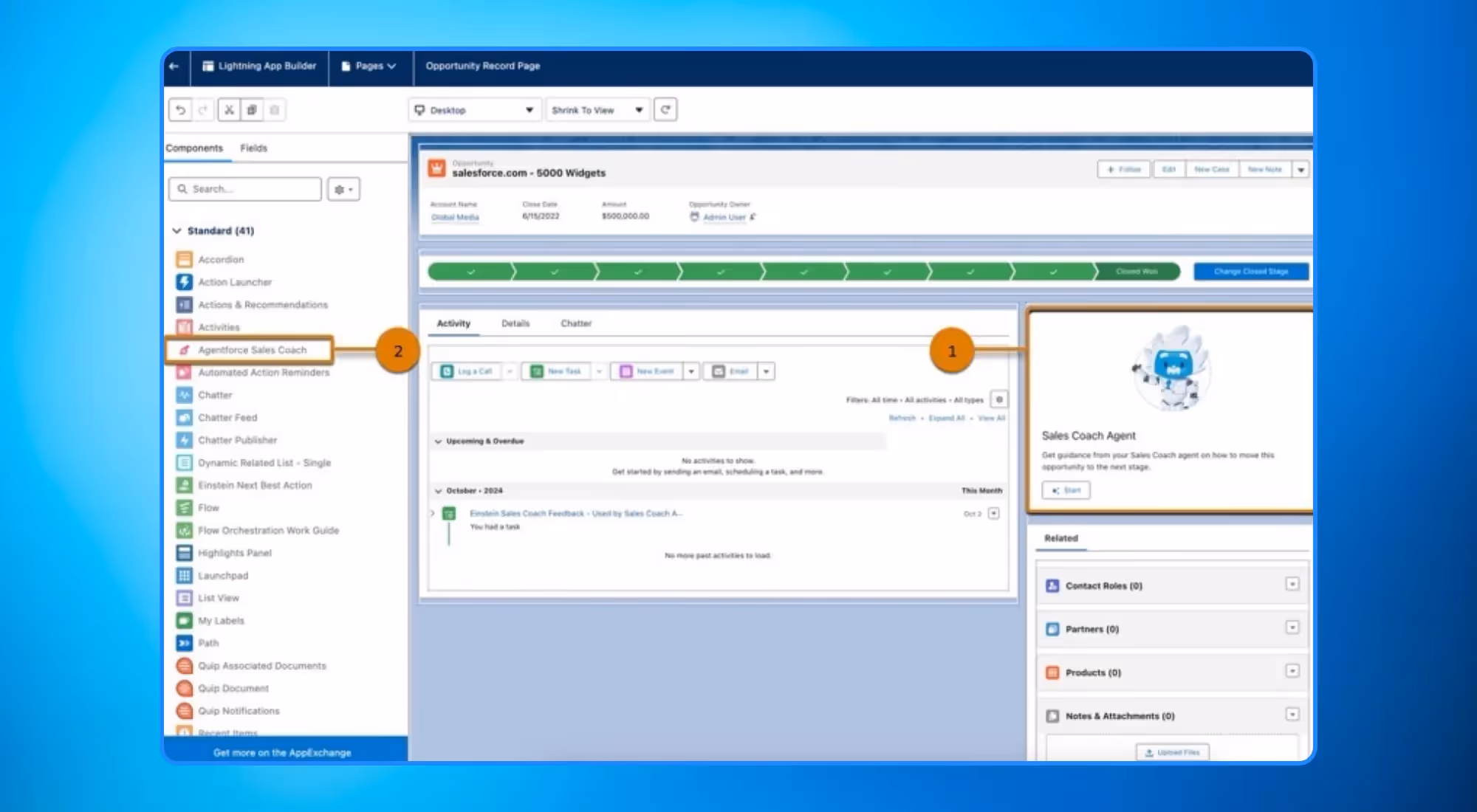This screenshot has height=812, width=1477.
Task: Open the Shrink To View dropdown
Action: (597, 110)
